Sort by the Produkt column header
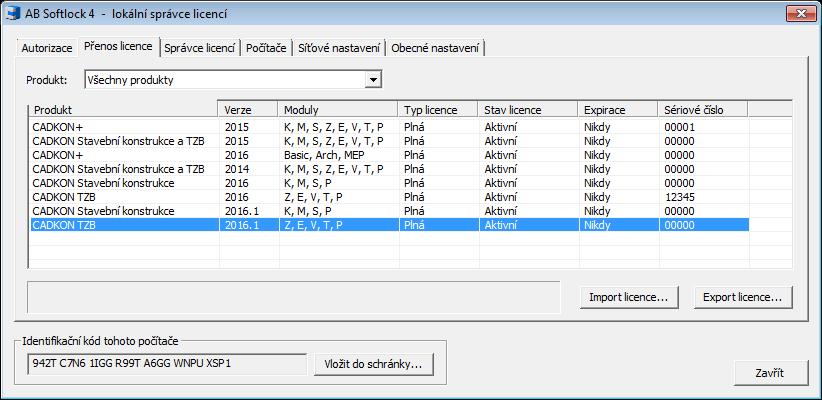 (122, 110)
